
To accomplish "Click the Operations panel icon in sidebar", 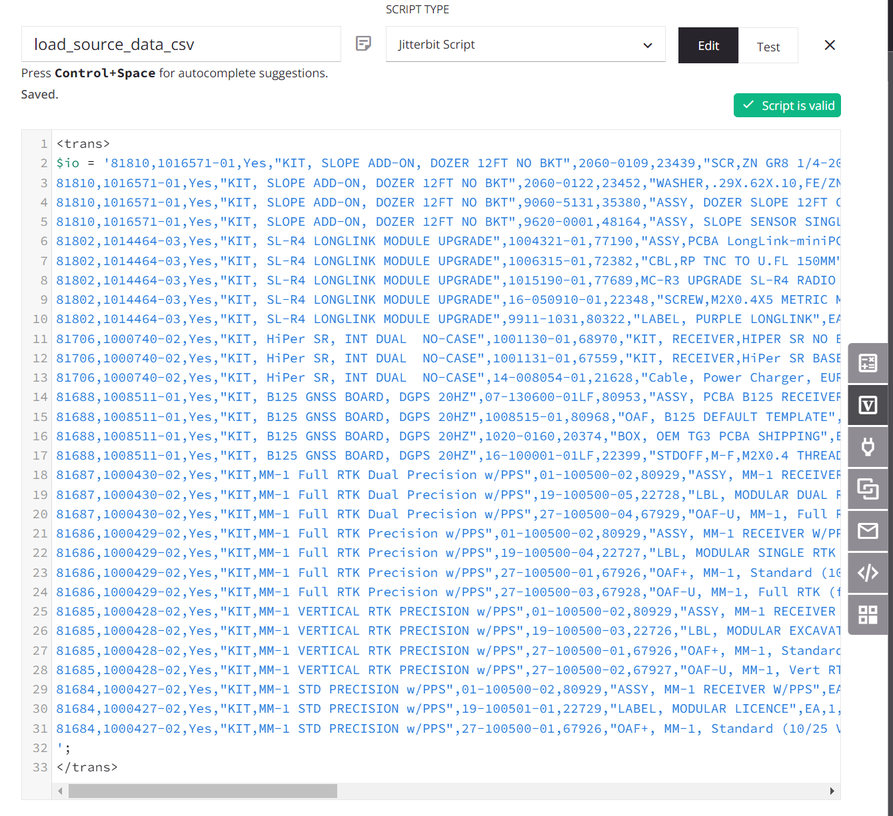I will click(868, 490).
